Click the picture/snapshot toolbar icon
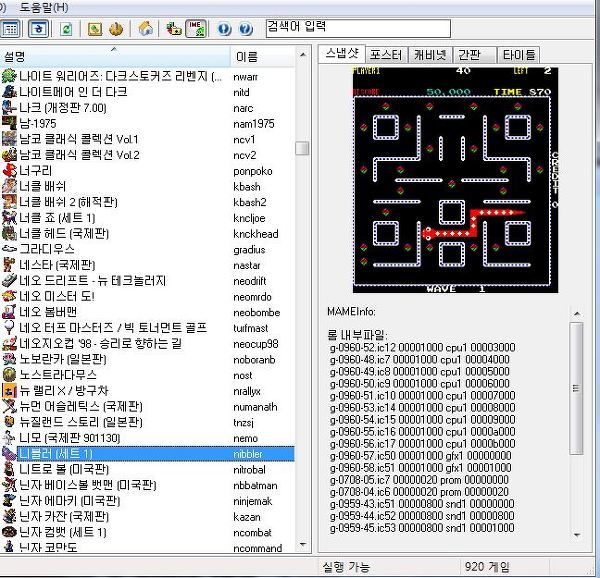This screenshot has width=600, height=578. point(95,29)
